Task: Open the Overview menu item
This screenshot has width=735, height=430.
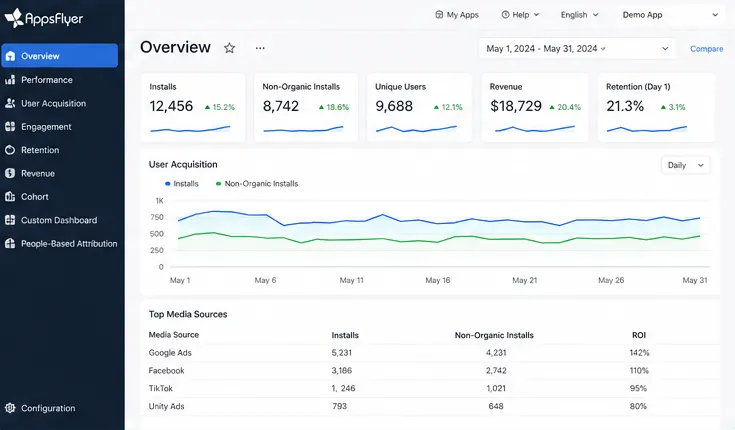Action: tap(60, 56)
